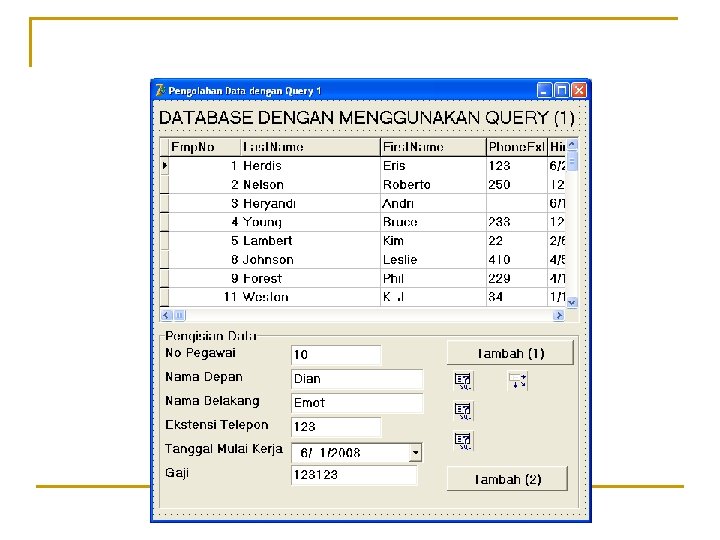
Task: Select the Johnson last name cell
Action: coord(310,260)
